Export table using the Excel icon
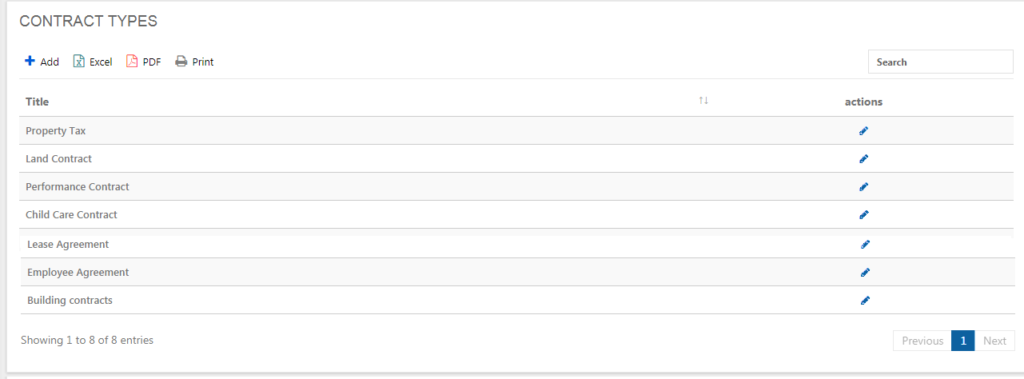1024x379 pixels. coord(79,61)
